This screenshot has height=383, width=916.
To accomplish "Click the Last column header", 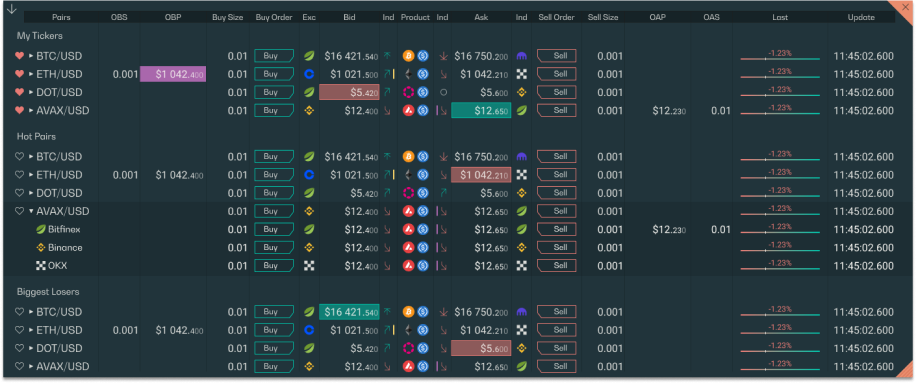I will (780, 18).
